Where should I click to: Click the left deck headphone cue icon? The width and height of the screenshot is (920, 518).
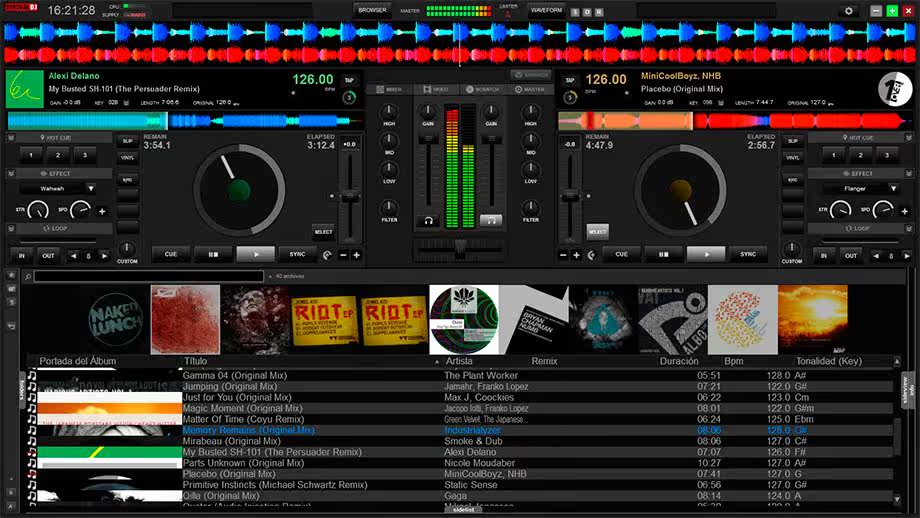pyautogui.click(x=428, y=221)
